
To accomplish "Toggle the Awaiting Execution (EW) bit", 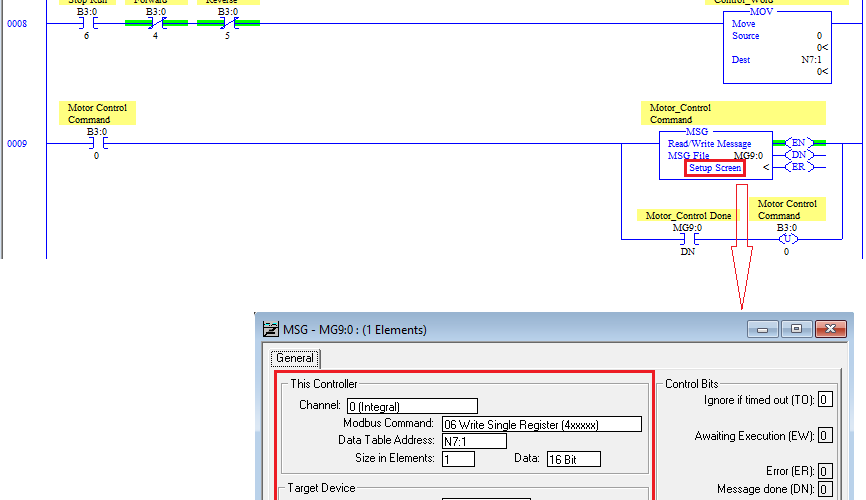I will pos(825,436).
